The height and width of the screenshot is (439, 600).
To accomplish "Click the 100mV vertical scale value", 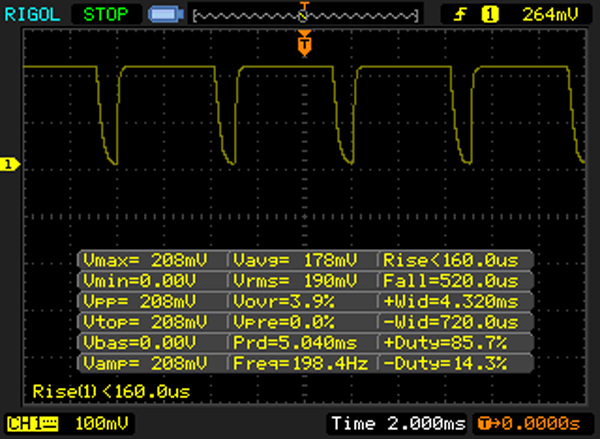I will tap(101, 424).
